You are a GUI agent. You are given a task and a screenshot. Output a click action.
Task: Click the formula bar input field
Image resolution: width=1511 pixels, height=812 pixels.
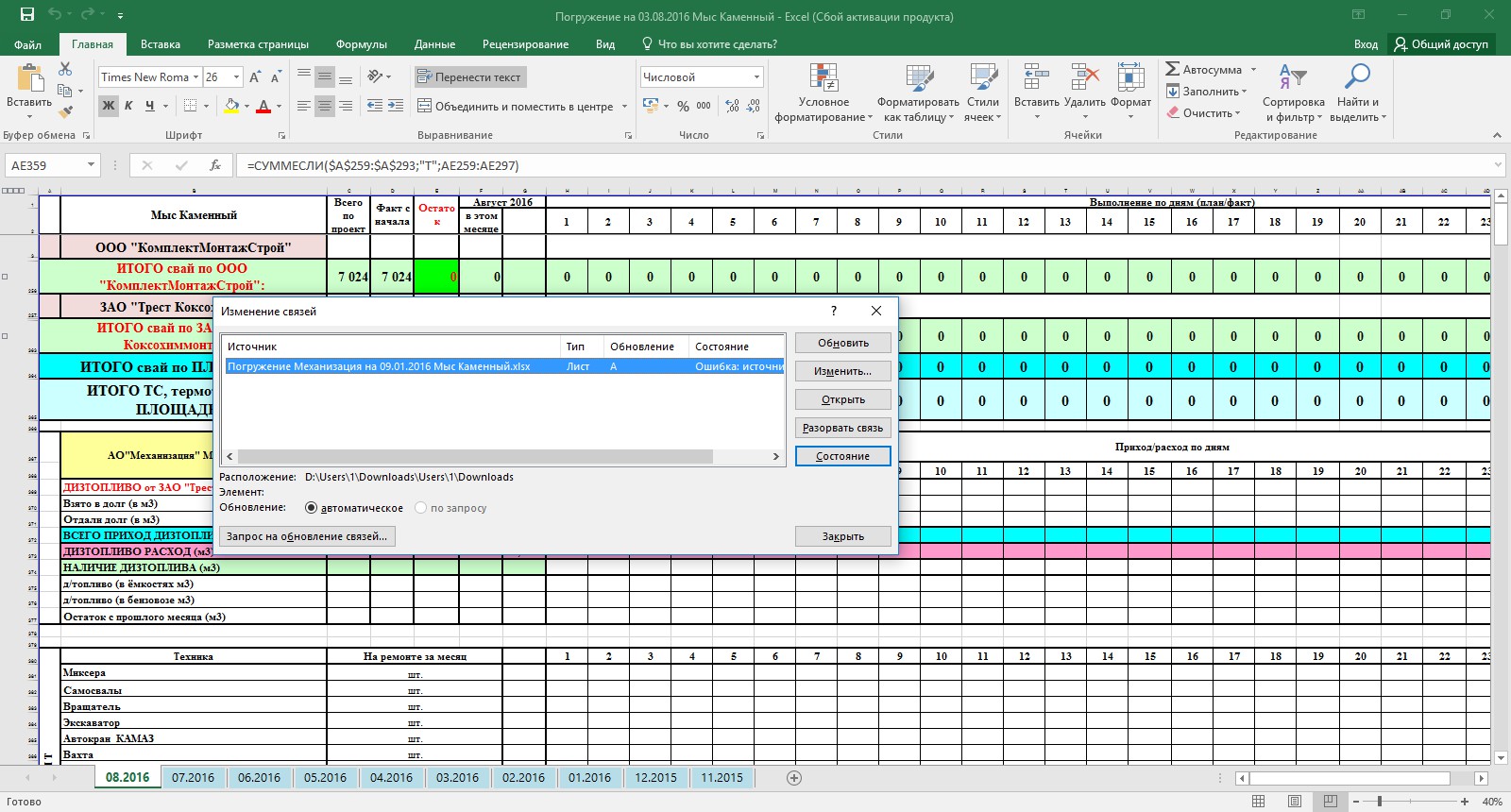(864, 165)
